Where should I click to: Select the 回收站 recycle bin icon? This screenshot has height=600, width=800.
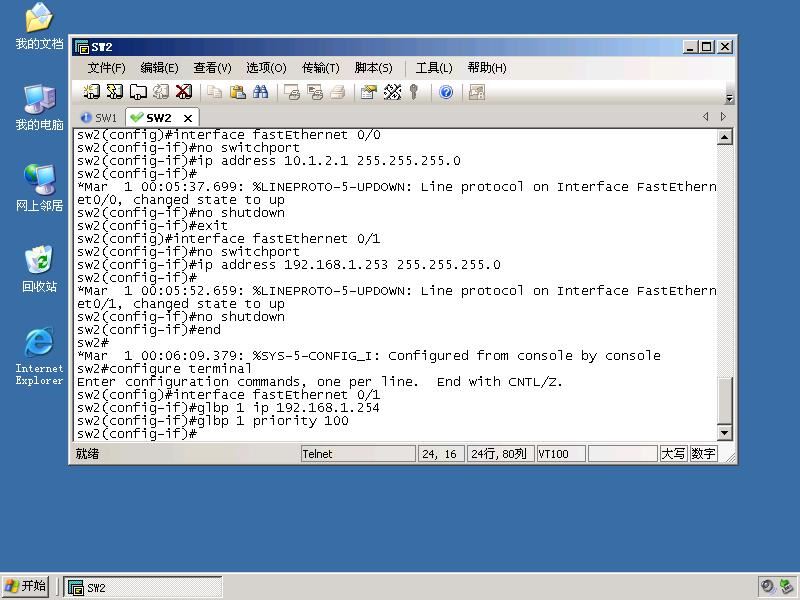pos(39,269)
